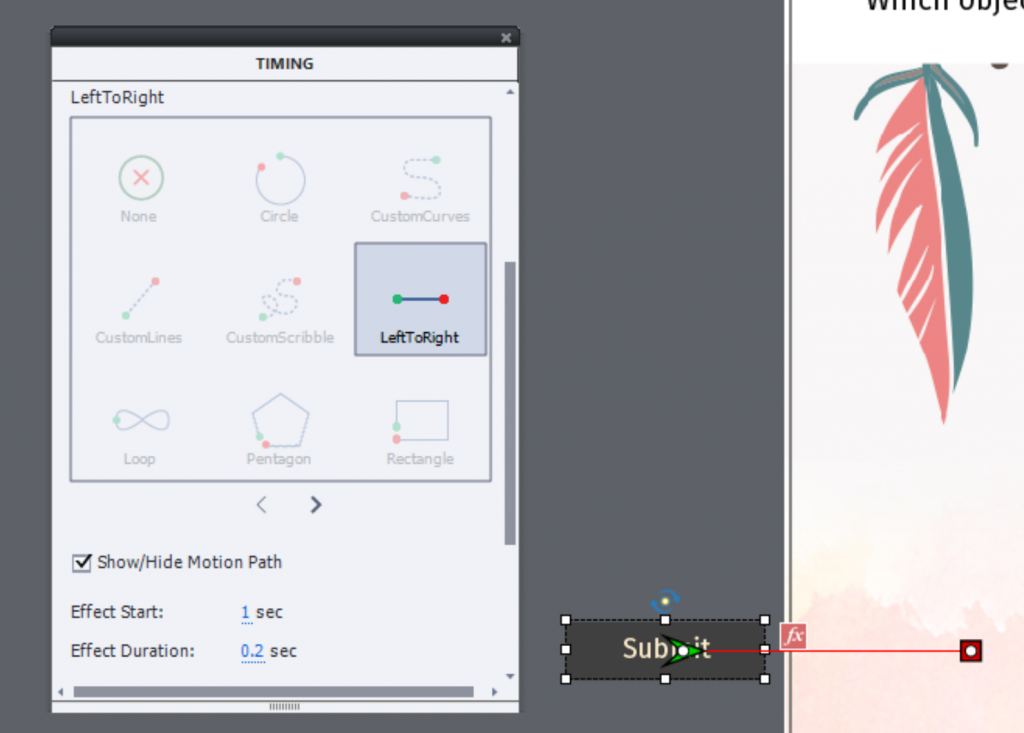The height and width of the screenshot is (733, 1024).
Task: Select the None motion effect
Action: [x=141, y=188]
